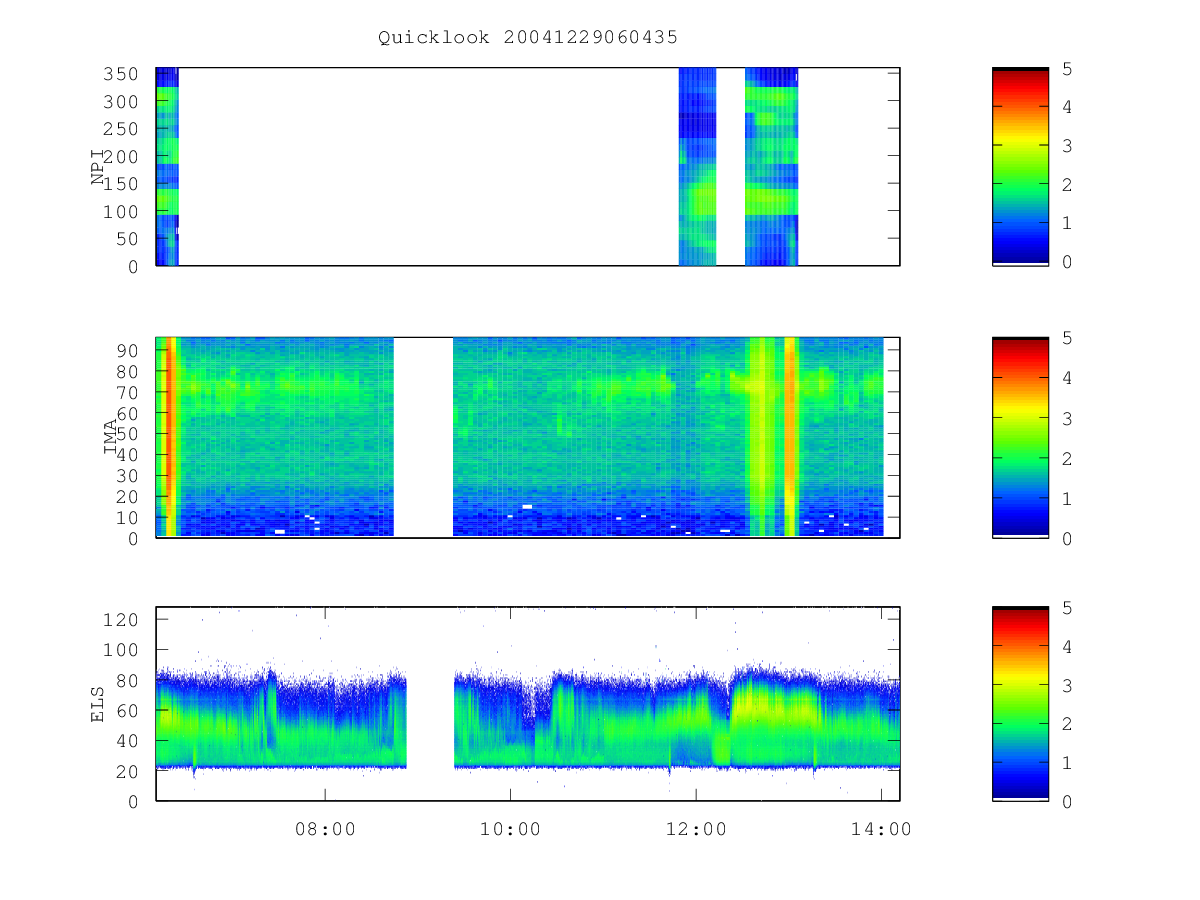
Task: Click the Quicklook 20041229060435 title
Action: (528, 38)
